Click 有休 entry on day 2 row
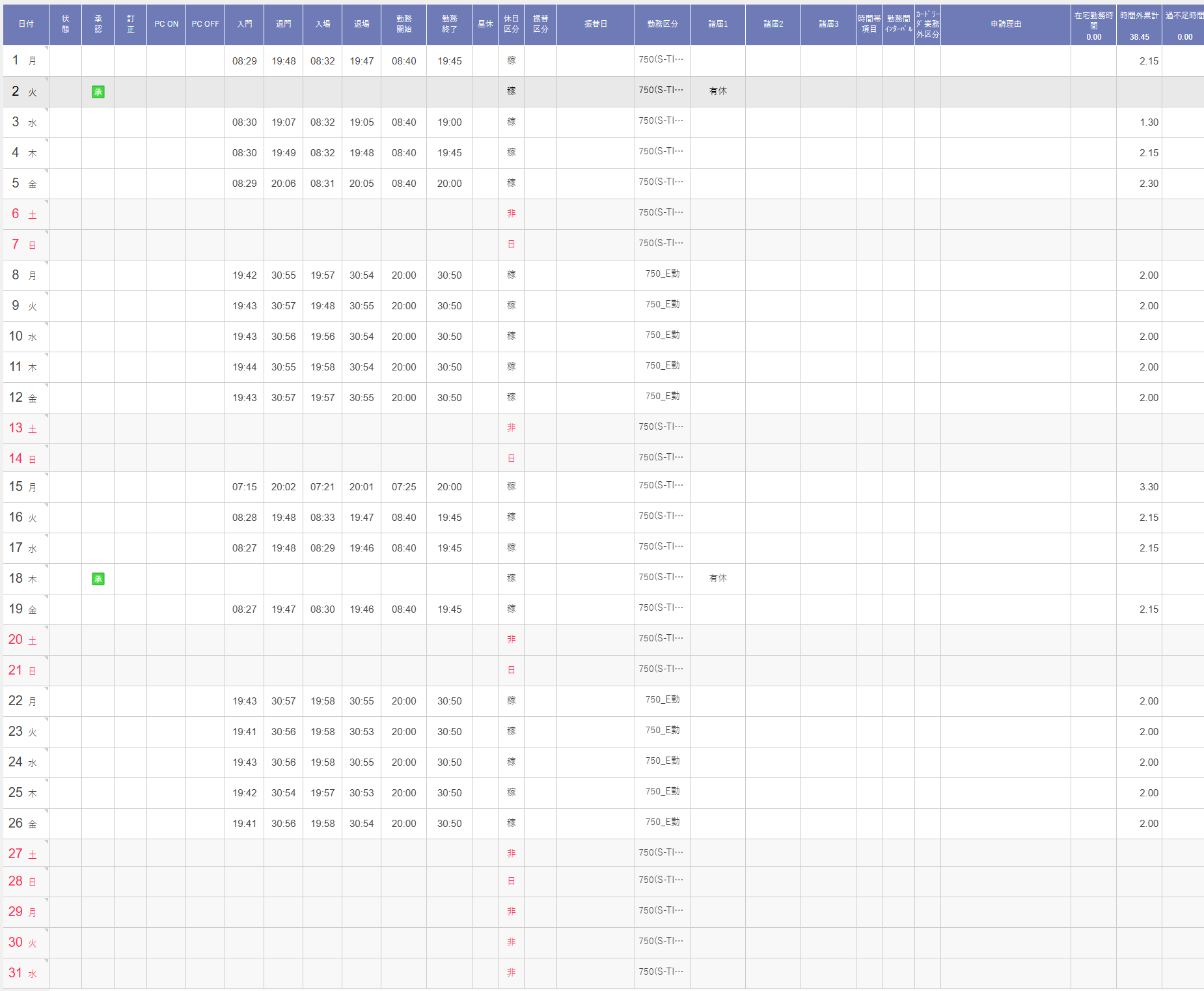Screen dimensions: 1204x991 coord(718,92)
